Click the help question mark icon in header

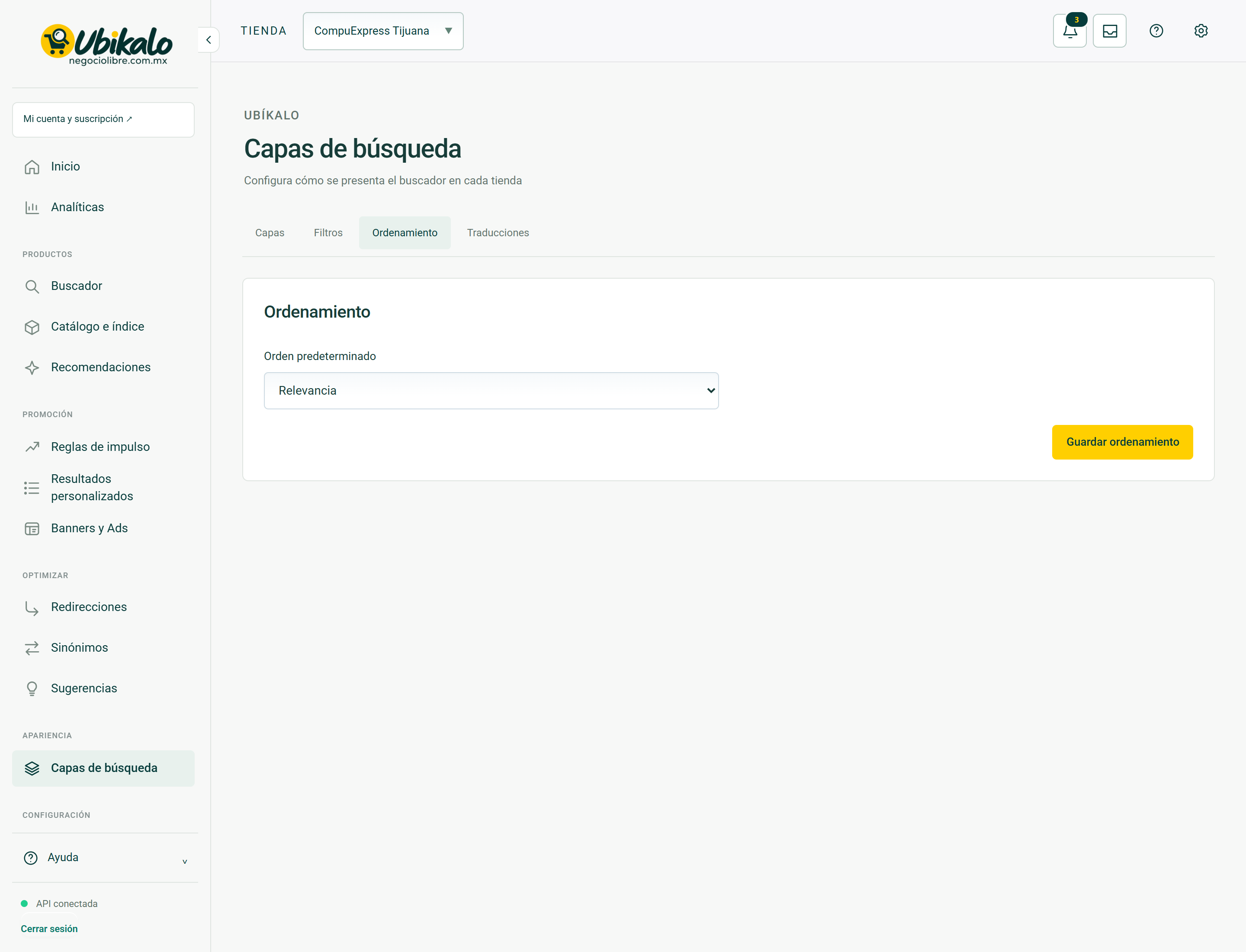pos(1156,31)
